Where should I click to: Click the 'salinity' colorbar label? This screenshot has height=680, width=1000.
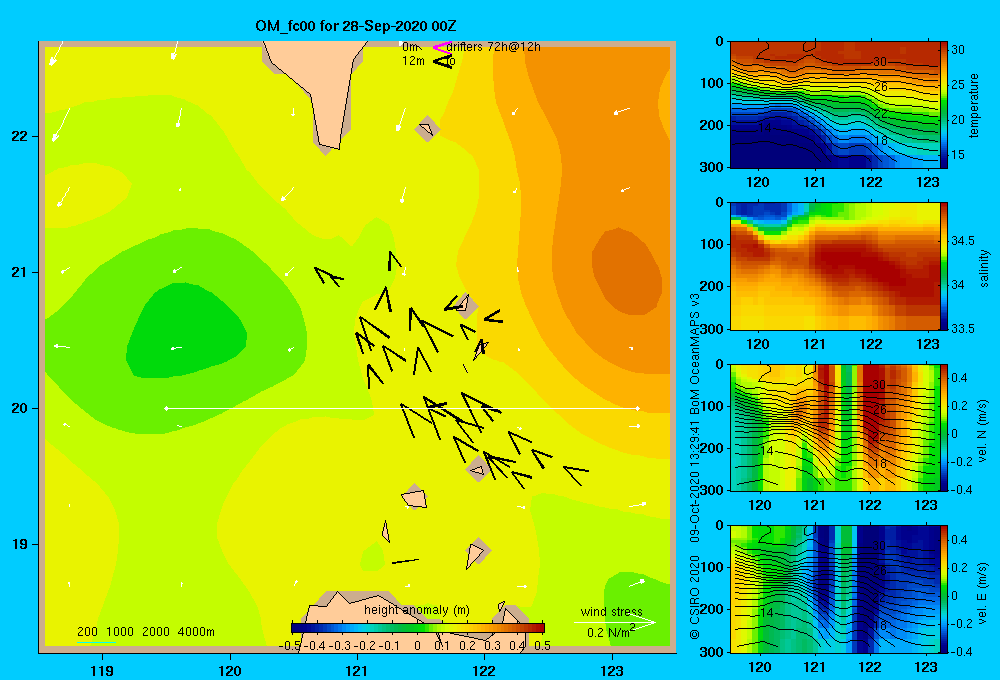[x=984, y=268]
